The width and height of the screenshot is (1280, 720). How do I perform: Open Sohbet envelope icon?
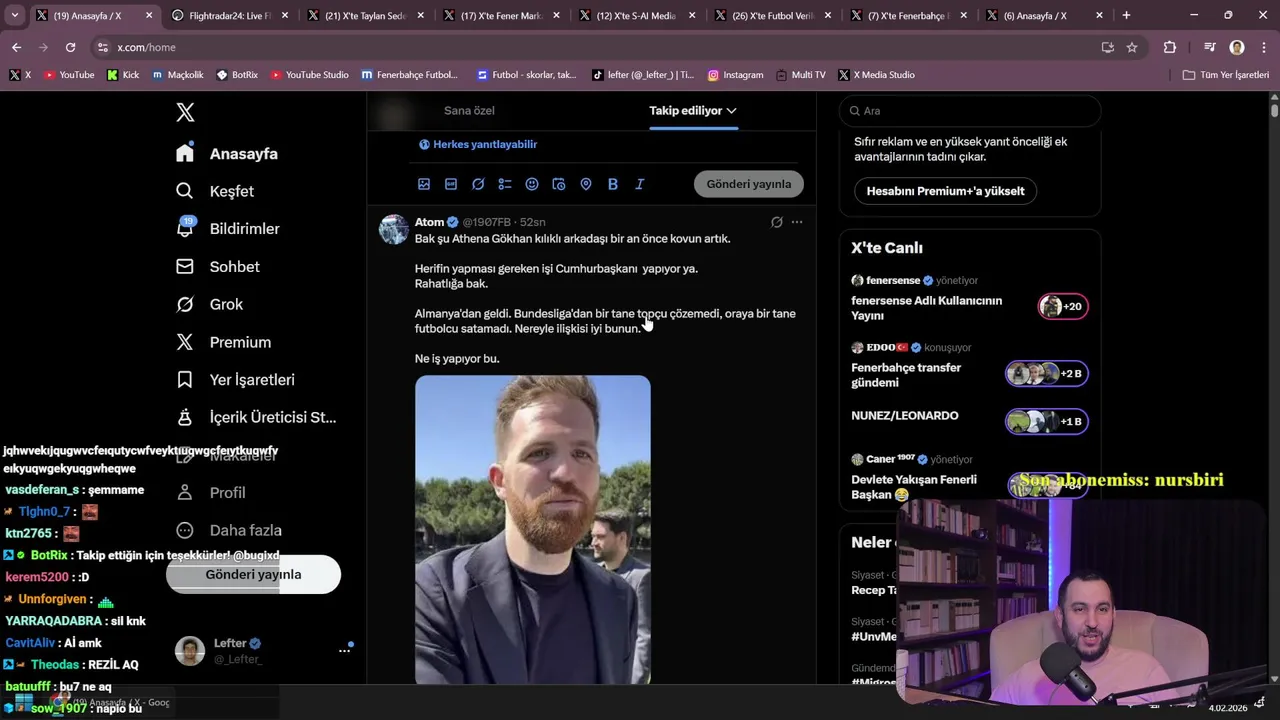click(x=185, y=267)
